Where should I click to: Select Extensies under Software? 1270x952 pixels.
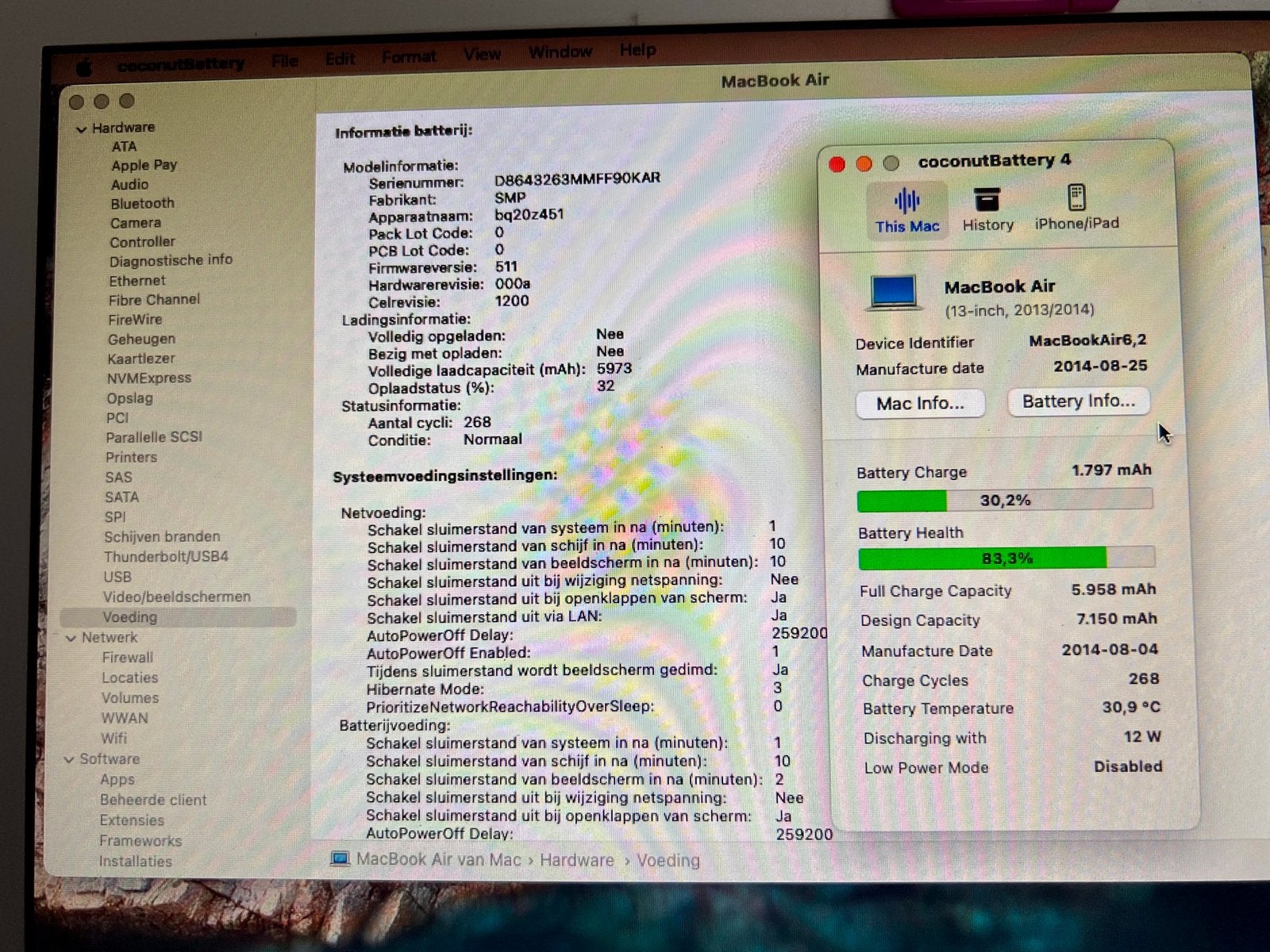click(x=132, y=821)
